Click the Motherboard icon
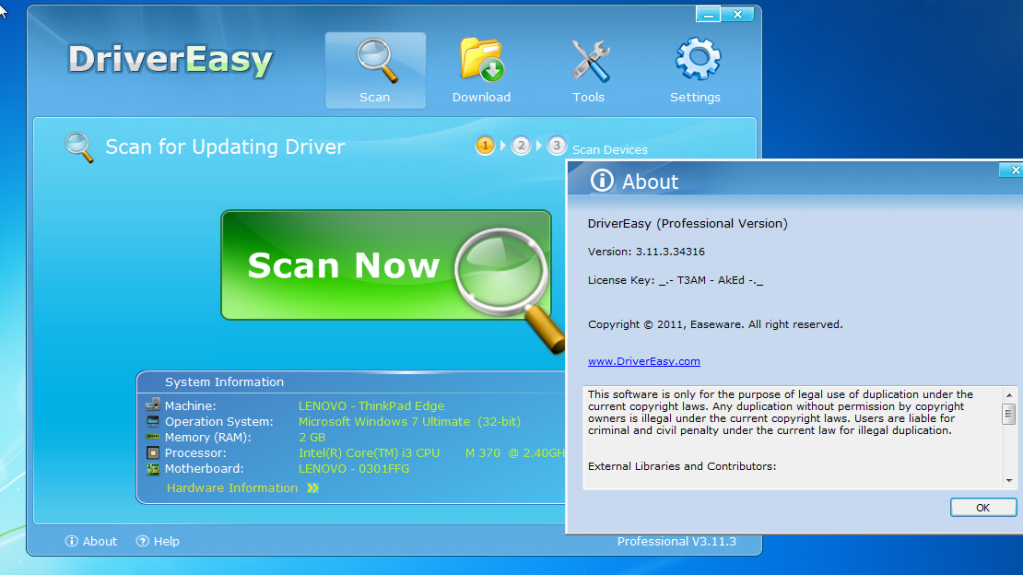Image resolution: width=1023 pixels, height=575 pixels. 153,469
